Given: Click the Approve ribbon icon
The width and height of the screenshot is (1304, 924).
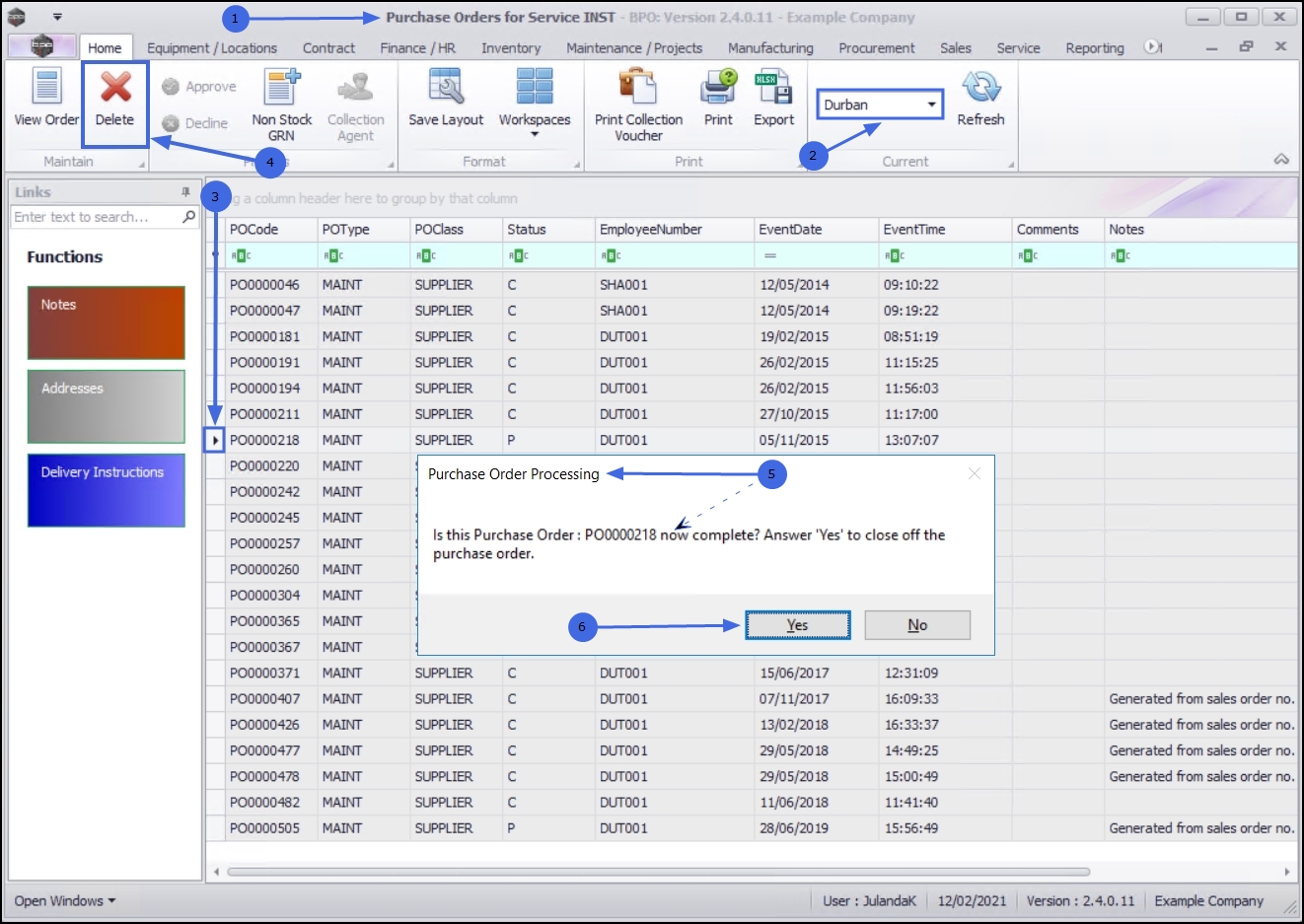Looking at the screenshot, I should coord(199,87).
